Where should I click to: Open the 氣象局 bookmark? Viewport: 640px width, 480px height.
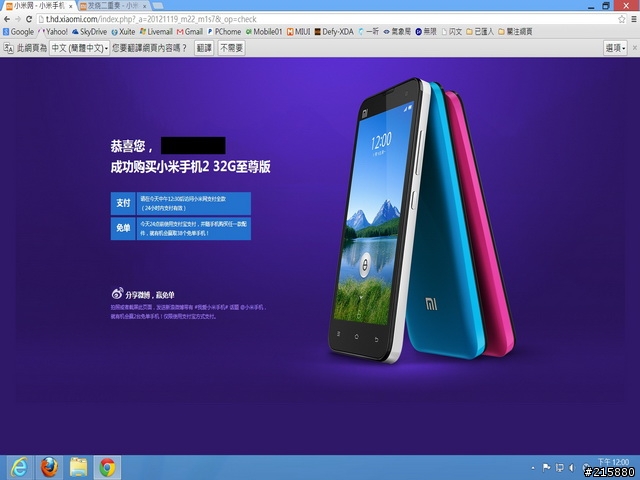[397, 31]
